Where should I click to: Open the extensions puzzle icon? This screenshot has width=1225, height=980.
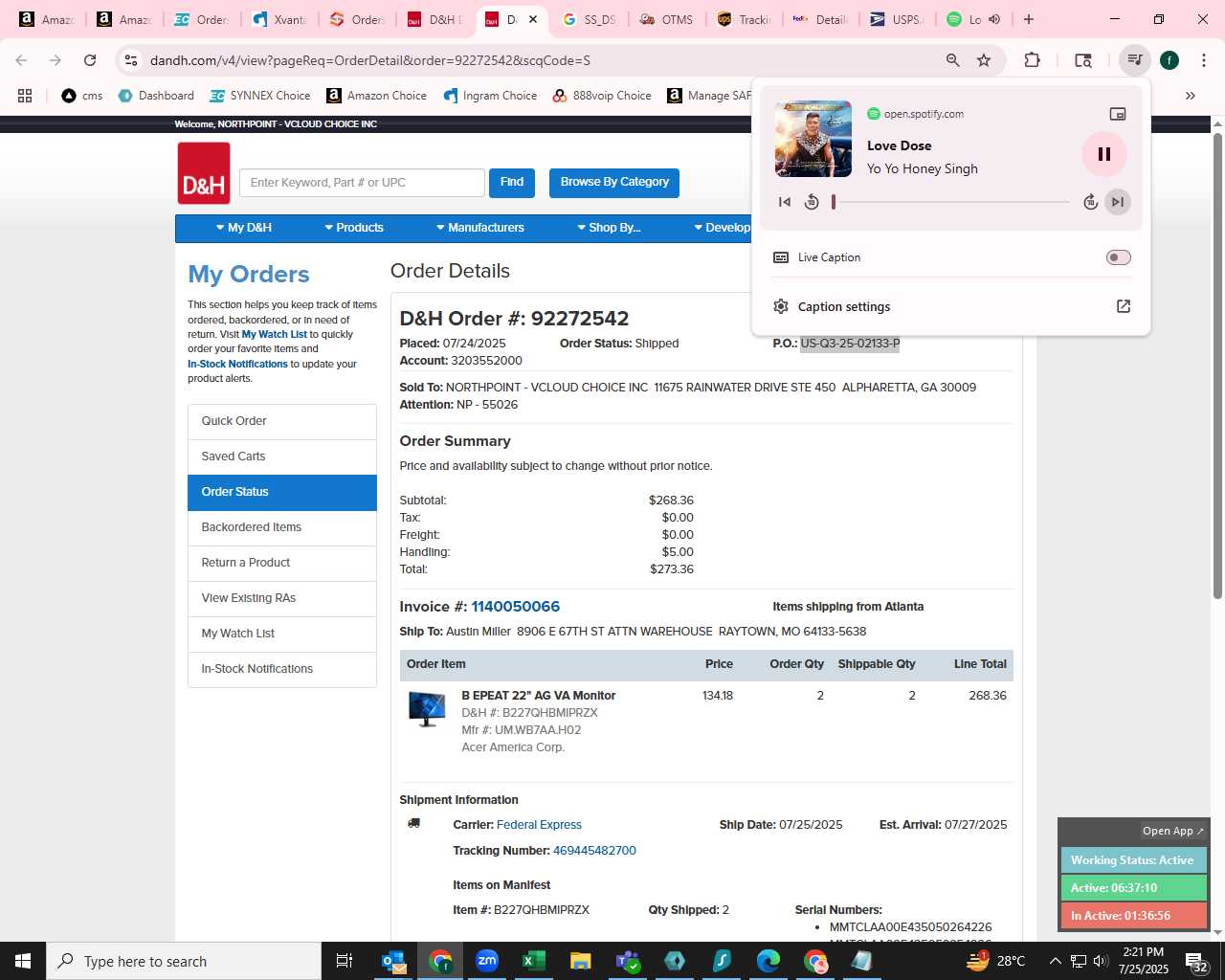tap(1032, 60)
